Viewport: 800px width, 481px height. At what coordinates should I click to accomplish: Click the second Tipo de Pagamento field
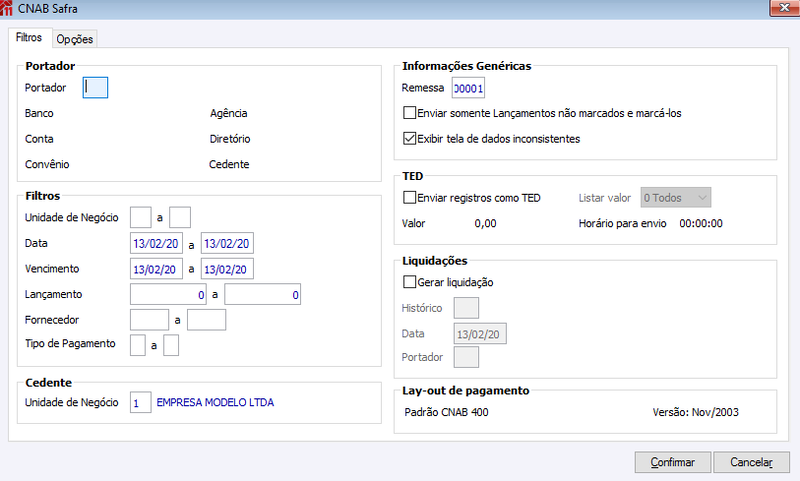coord(171,345)
